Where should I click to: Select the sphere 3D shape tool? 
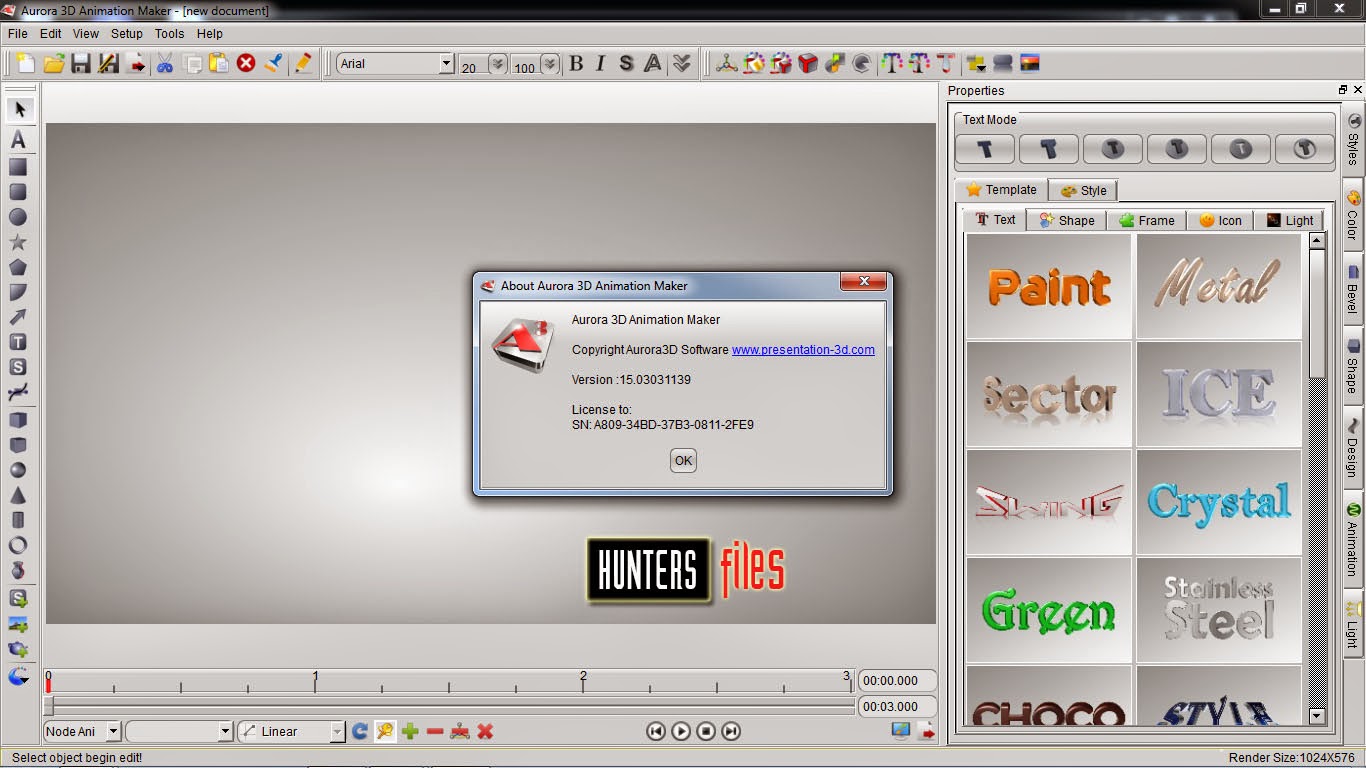click(18, 470)
